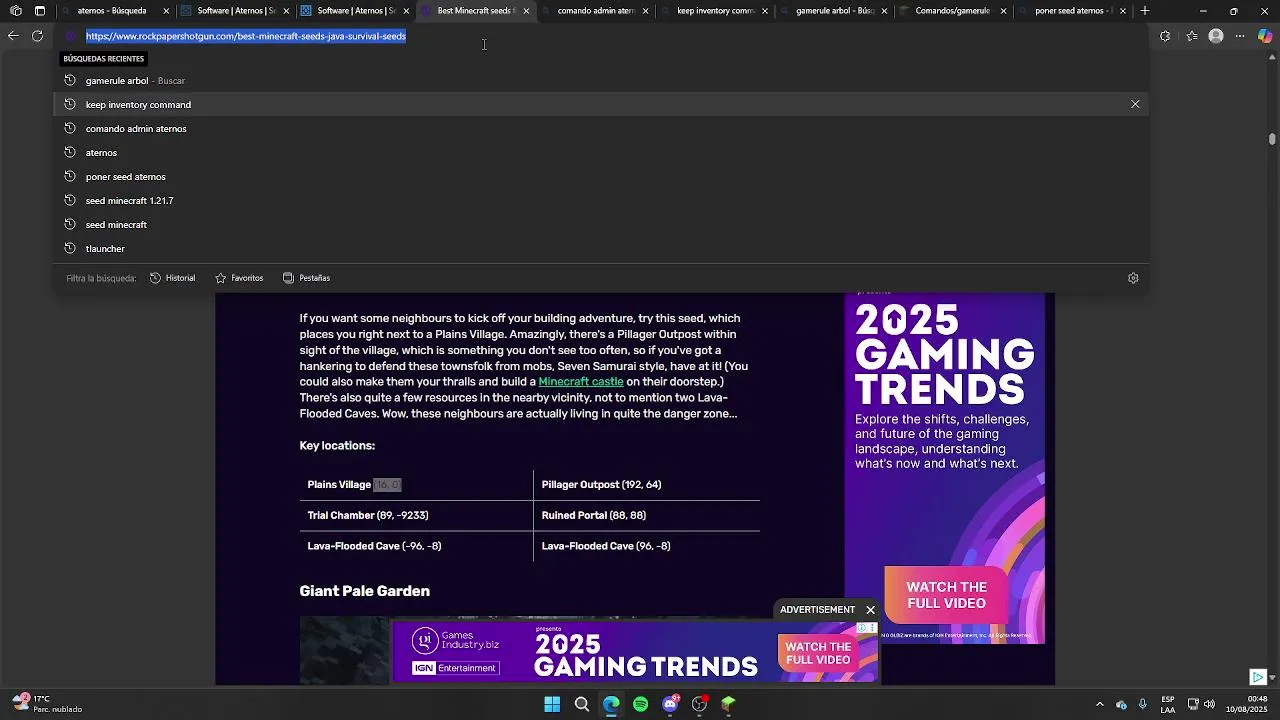The width and height of the screenshot is (1280, 720).
Task: Choose the 'poner seed aternos' suggestion
Action: 600,176
